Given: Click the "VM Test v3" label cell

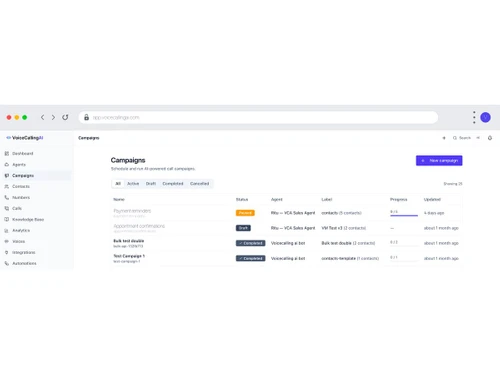Looking at the screenshot, I should point(344,228).
